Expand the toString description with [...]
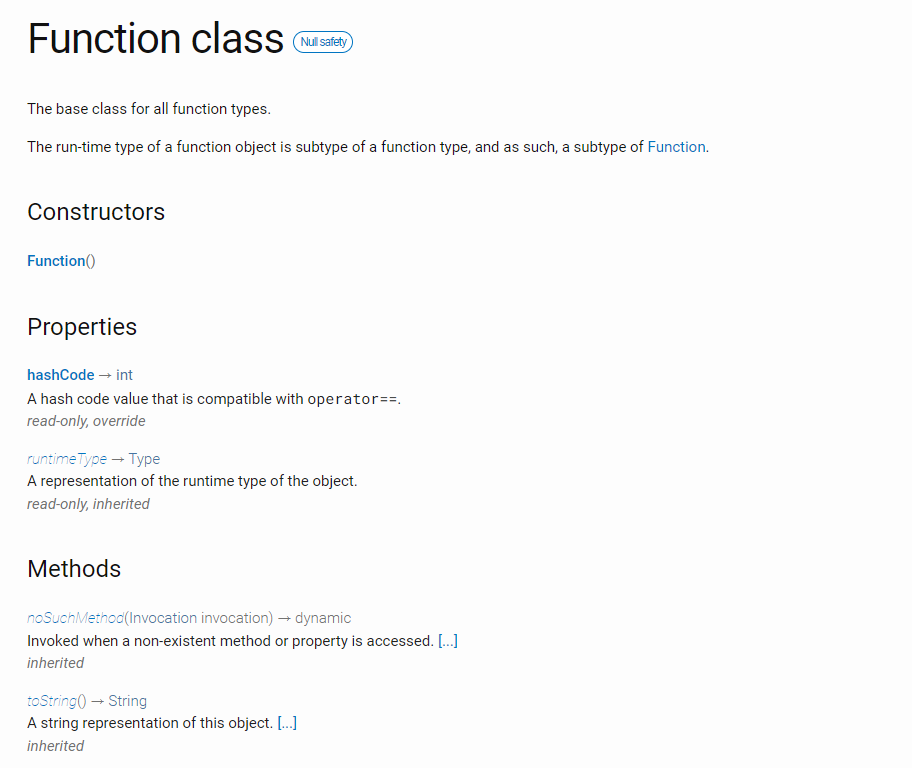Viewport: 912px width, 768px height. pos(287,723)
